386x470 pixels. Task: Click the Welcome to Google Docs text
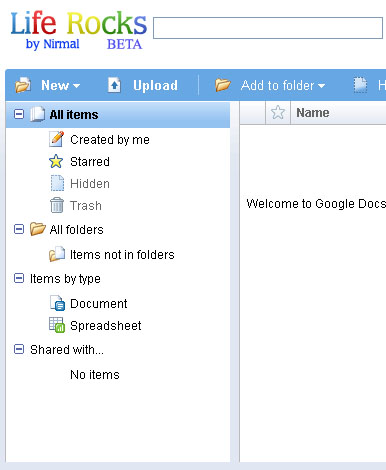316,204
